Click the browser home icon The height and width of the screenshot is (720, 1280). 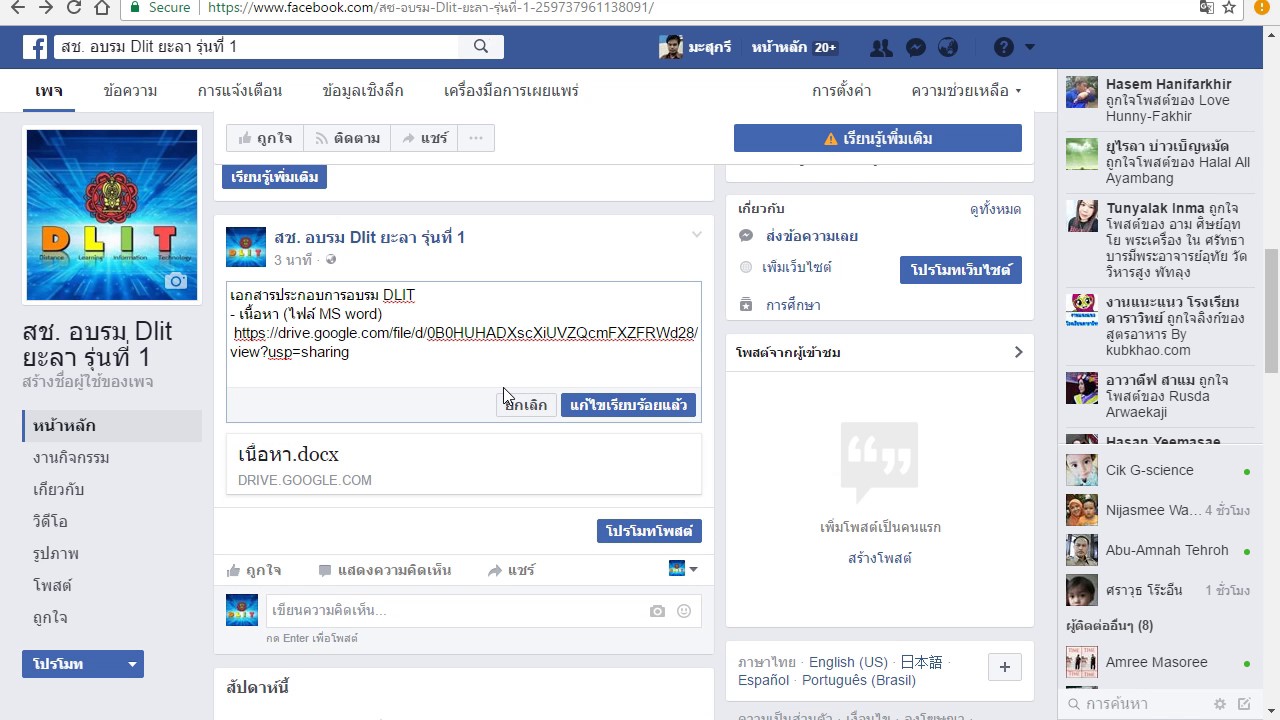[102, 8]
